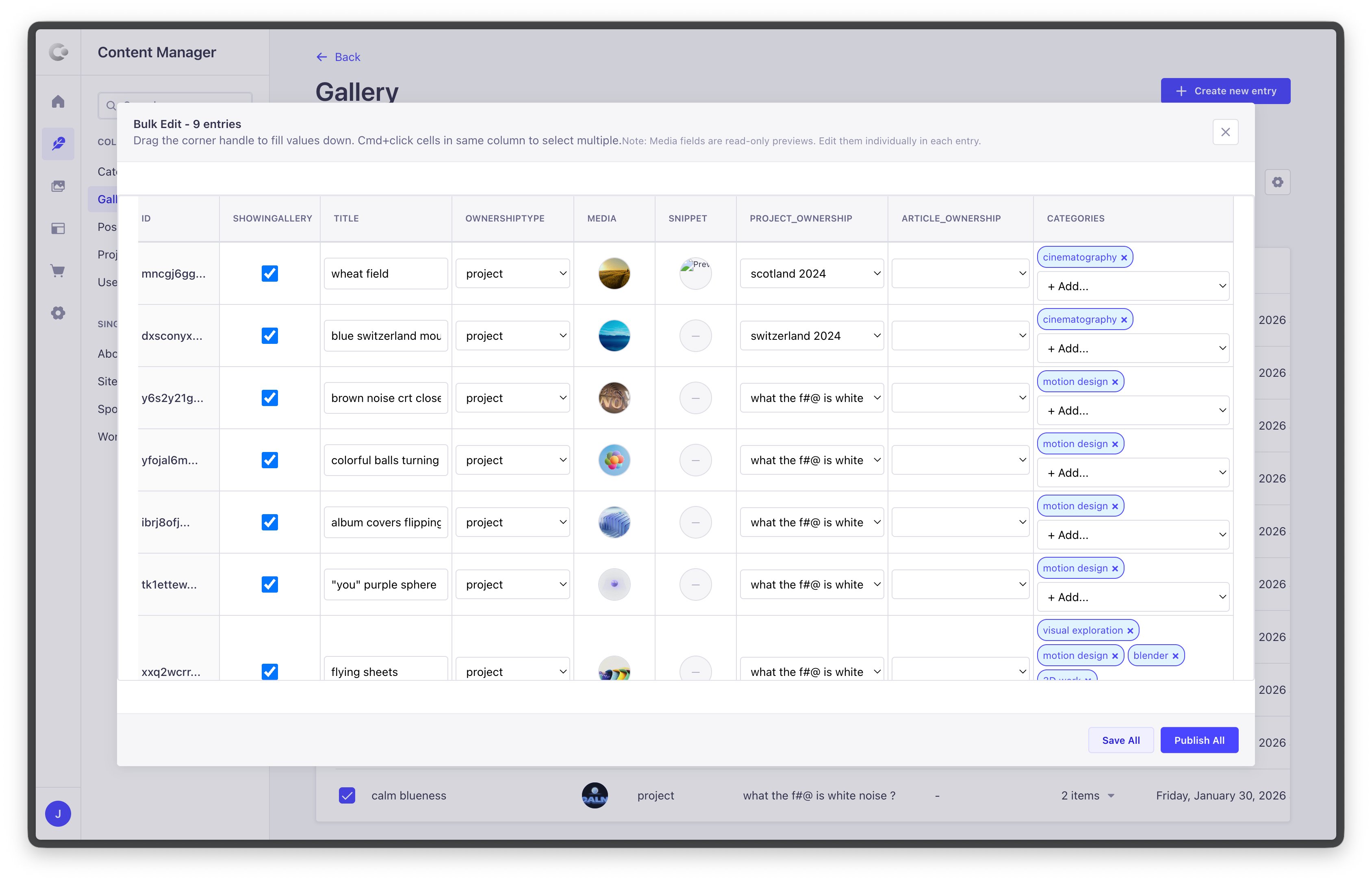Open the sidebar Settings gear icon
1372x882 pixels.
click(58, 313)
